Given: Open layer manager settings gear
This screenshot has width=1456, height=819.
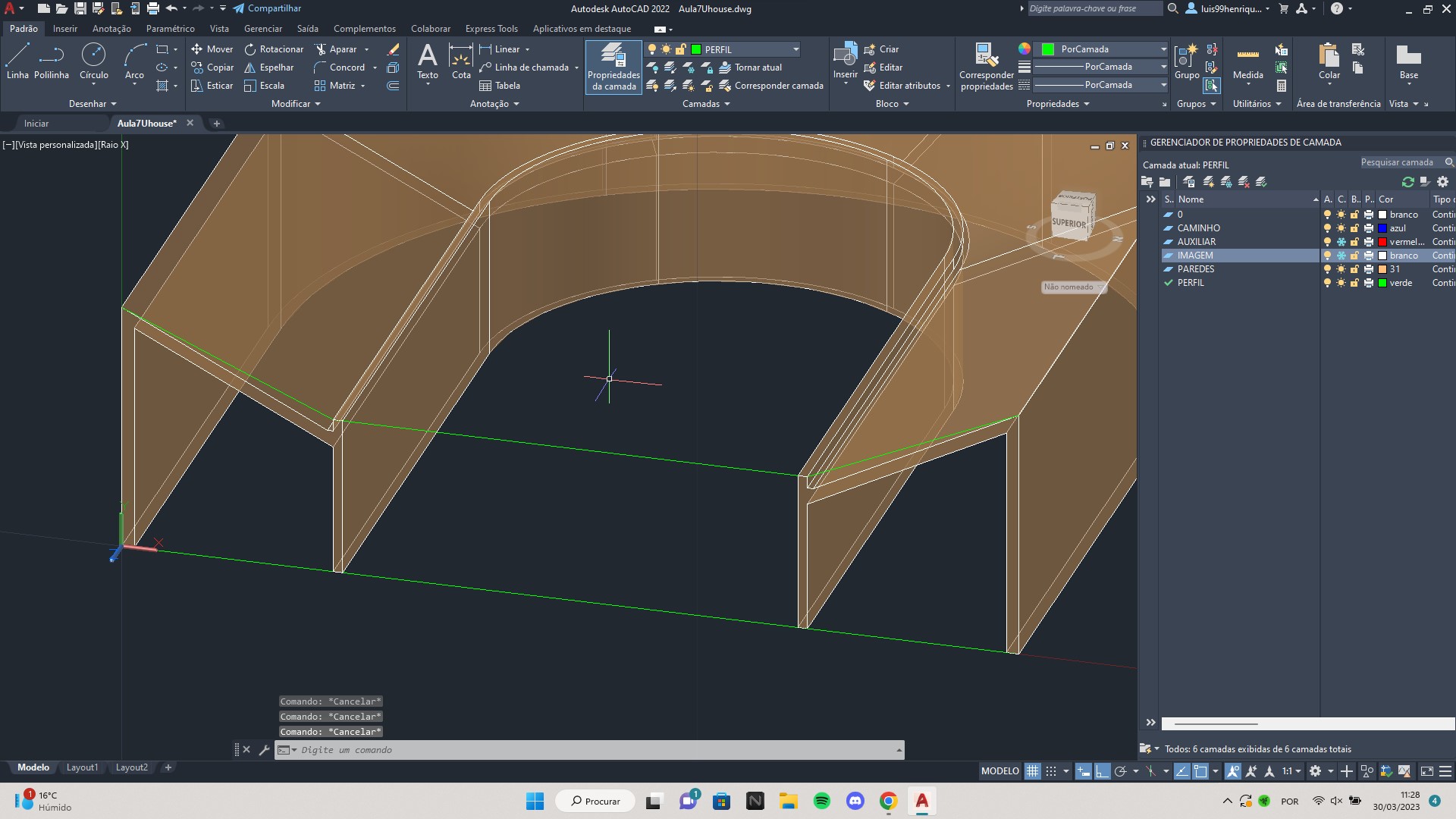Looking at the screenshot, I should 1442,182.
